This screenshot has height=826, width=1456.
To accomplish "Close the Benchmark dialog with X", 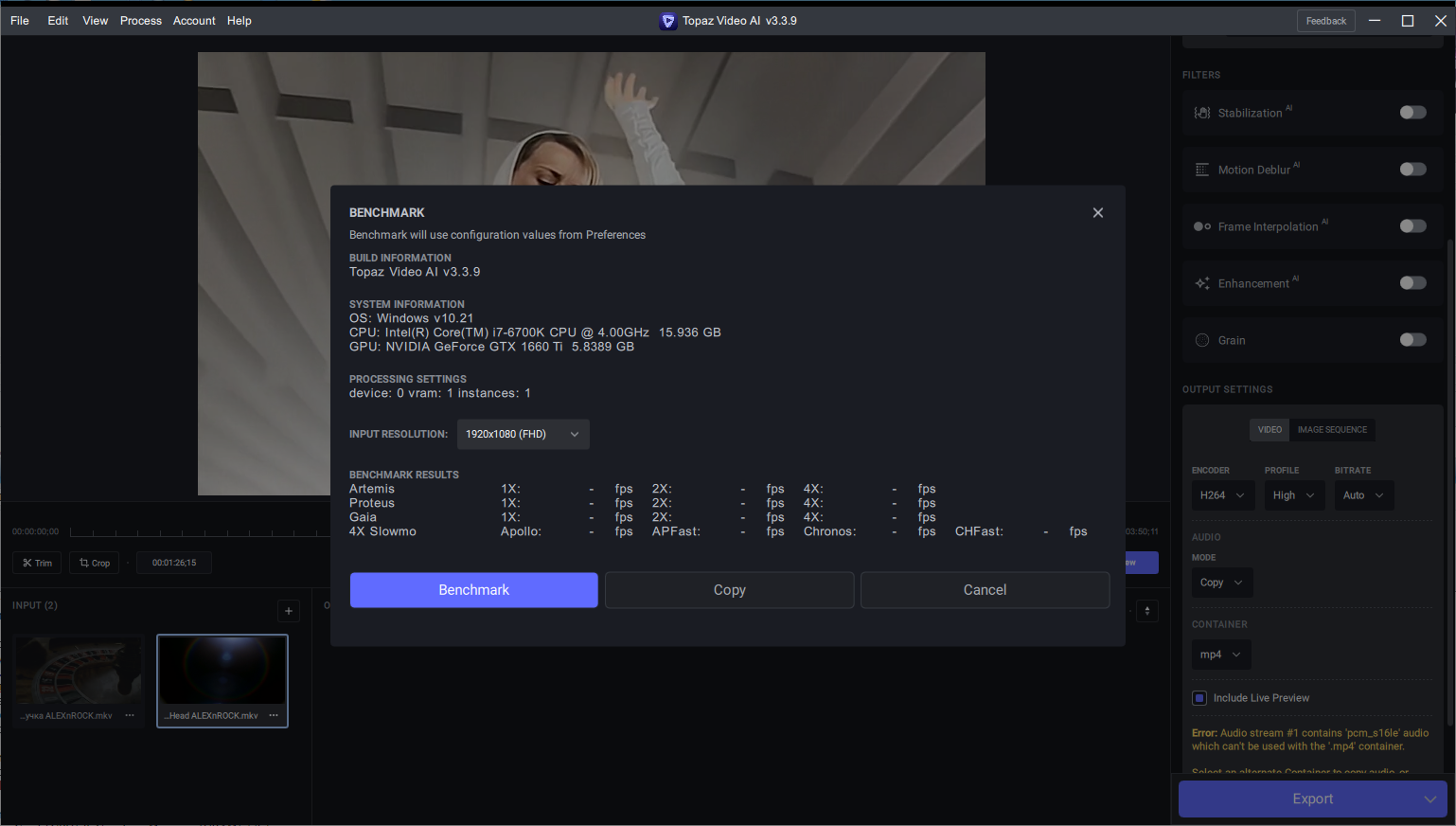I will 1098,212.
